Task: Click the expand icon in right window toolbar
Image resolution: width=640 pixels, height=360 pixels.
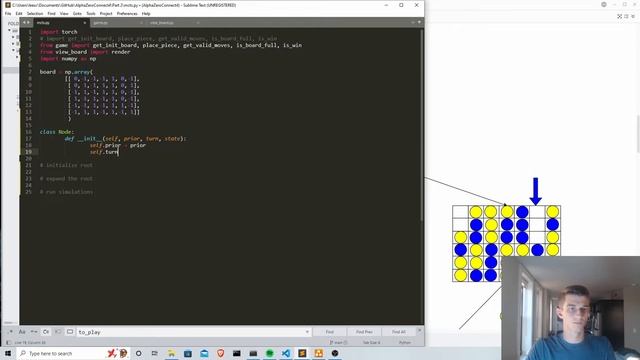Action: coord(619,16)
